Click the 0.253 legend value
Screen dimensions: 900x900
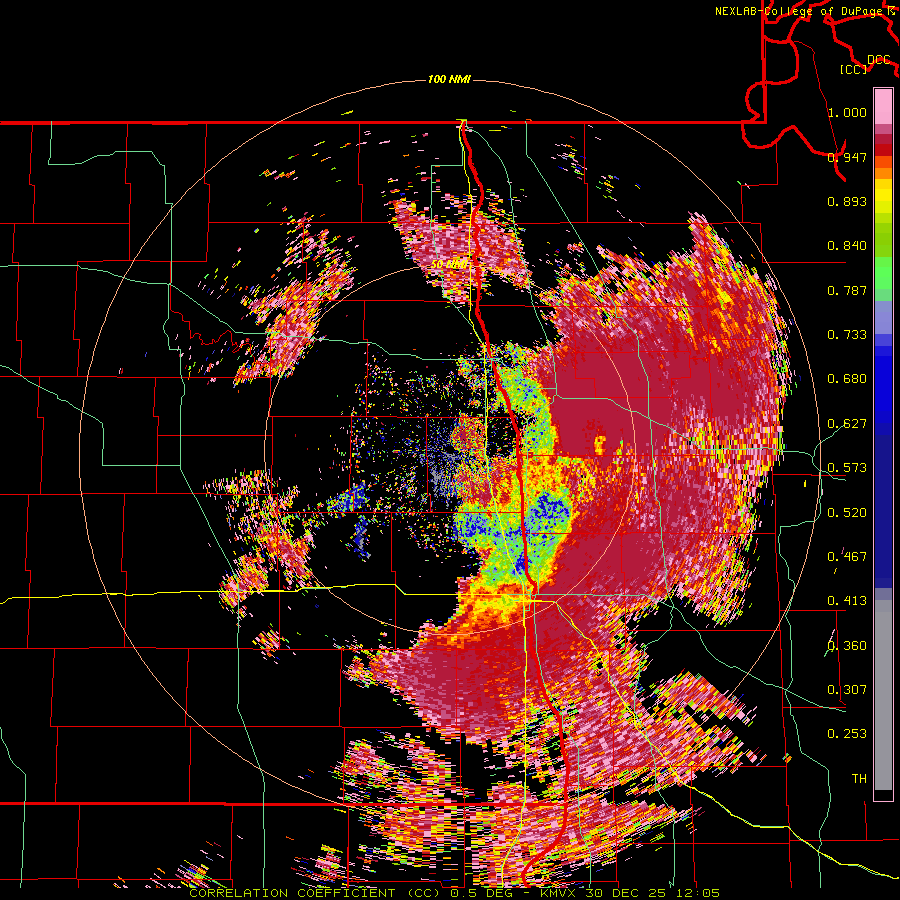[847, 734]
